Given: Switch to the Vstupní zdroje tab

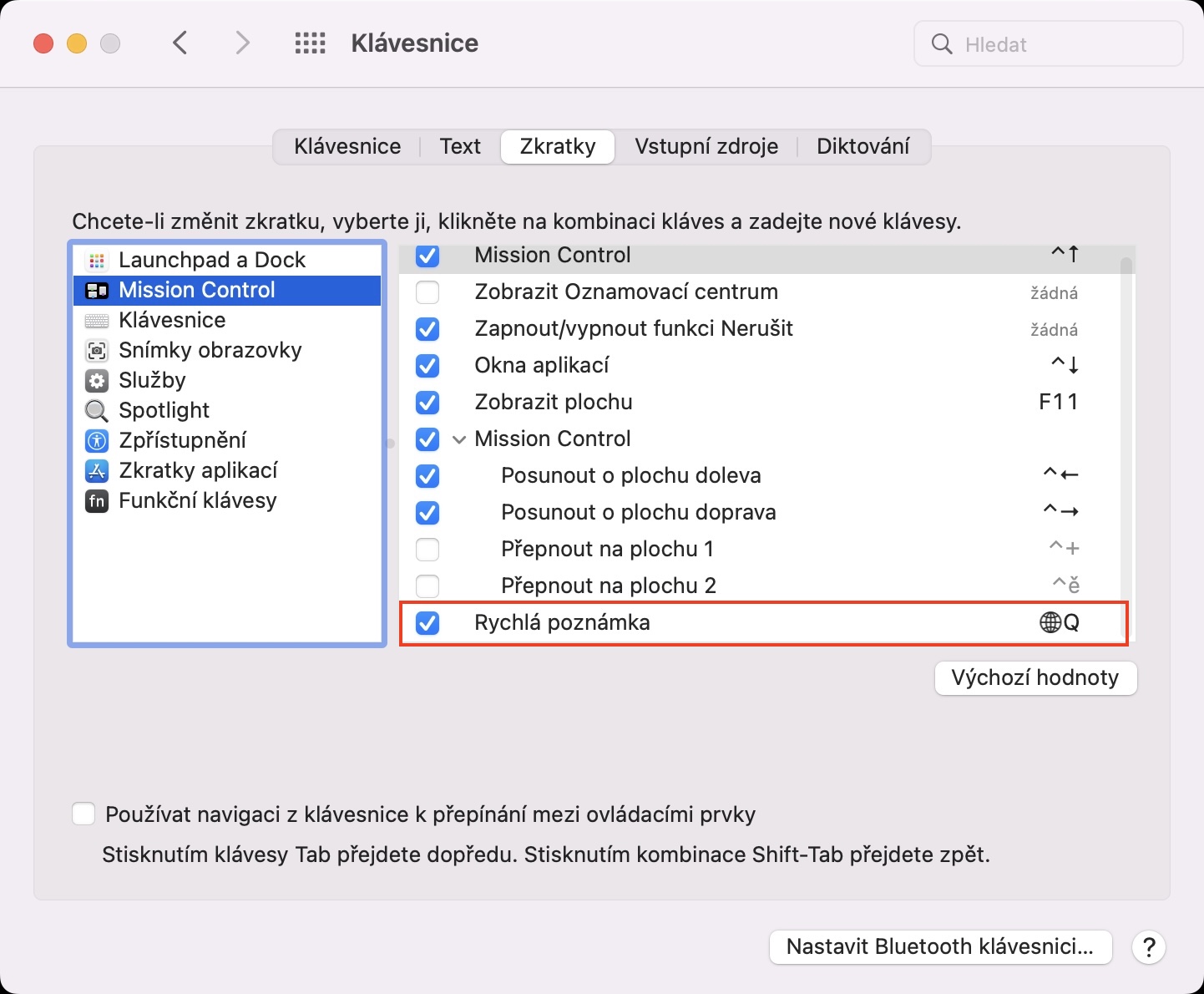Looking at the screenshot, I should (706, 147).
